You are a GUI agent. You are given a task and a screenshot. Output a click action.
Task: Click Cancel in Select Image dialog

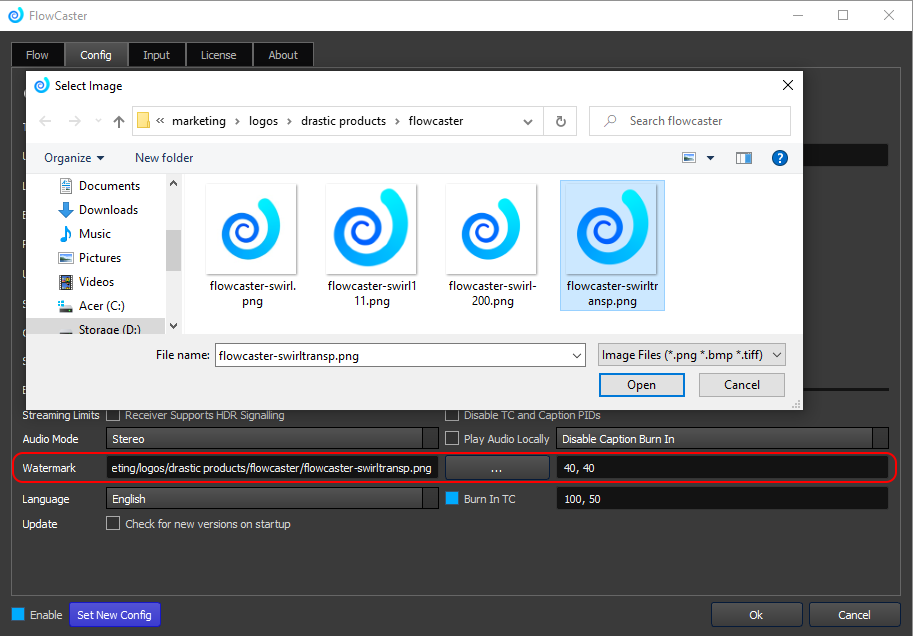[x=742, y=385]
